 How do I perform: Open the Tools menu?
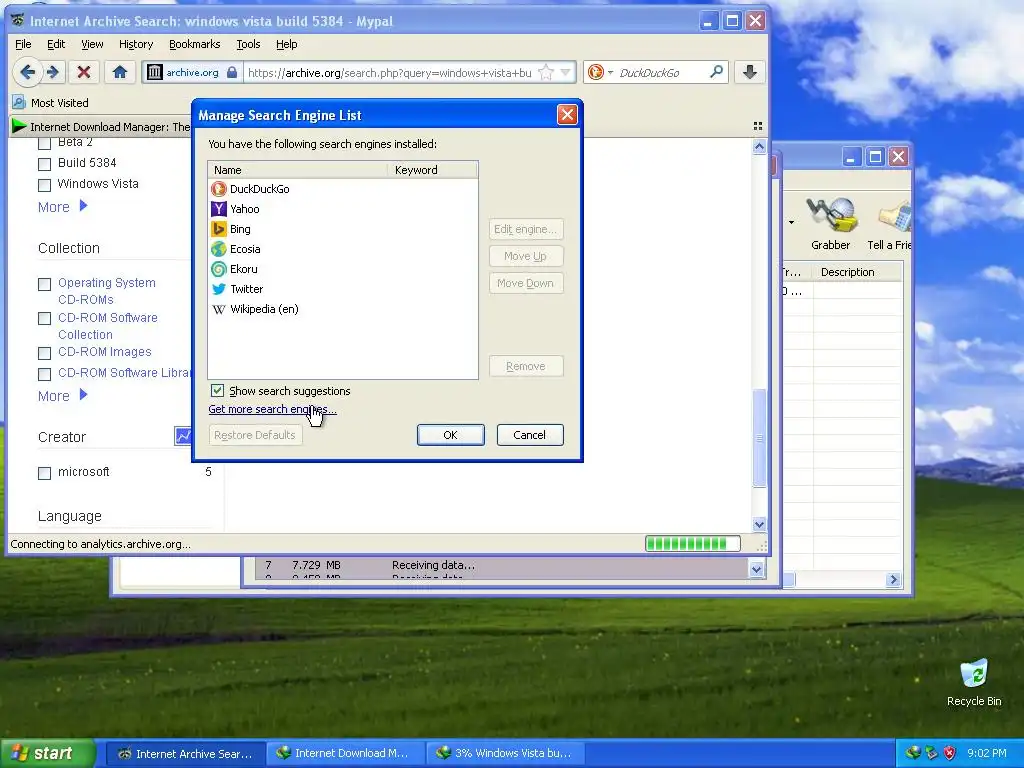[248, 44]
